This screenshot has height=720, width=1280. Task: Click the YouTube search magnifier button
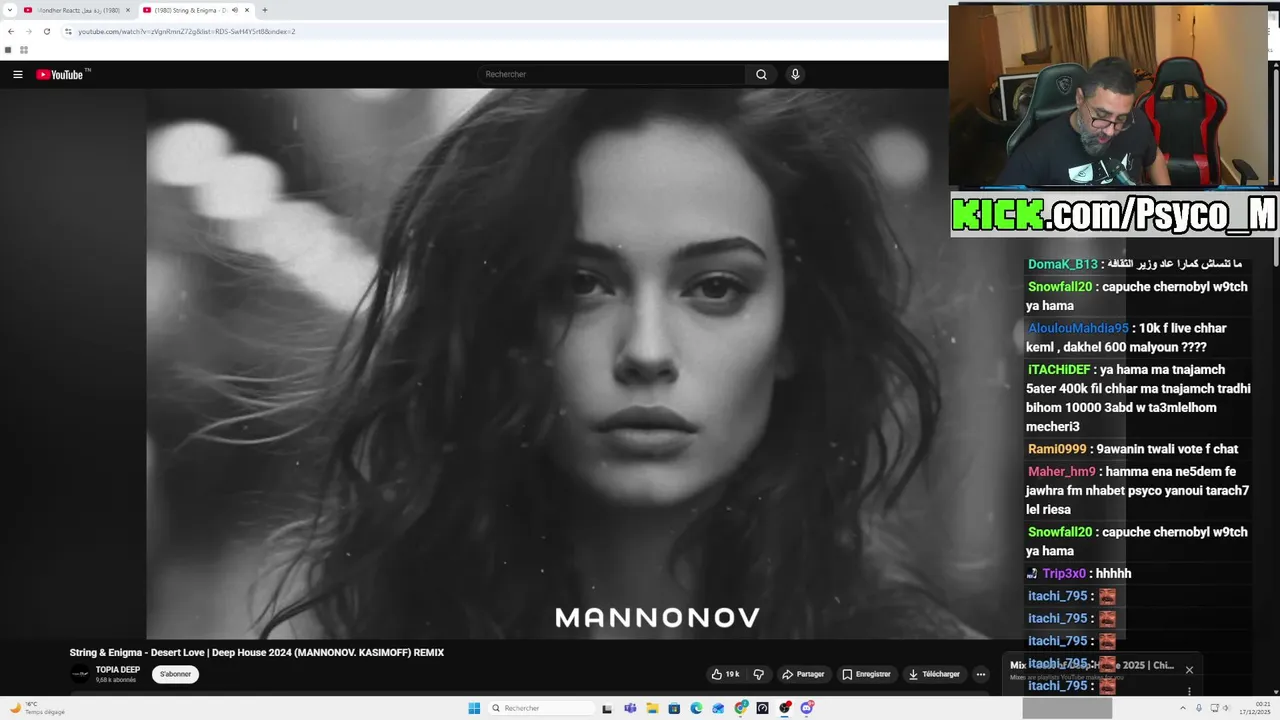[761, 74]
